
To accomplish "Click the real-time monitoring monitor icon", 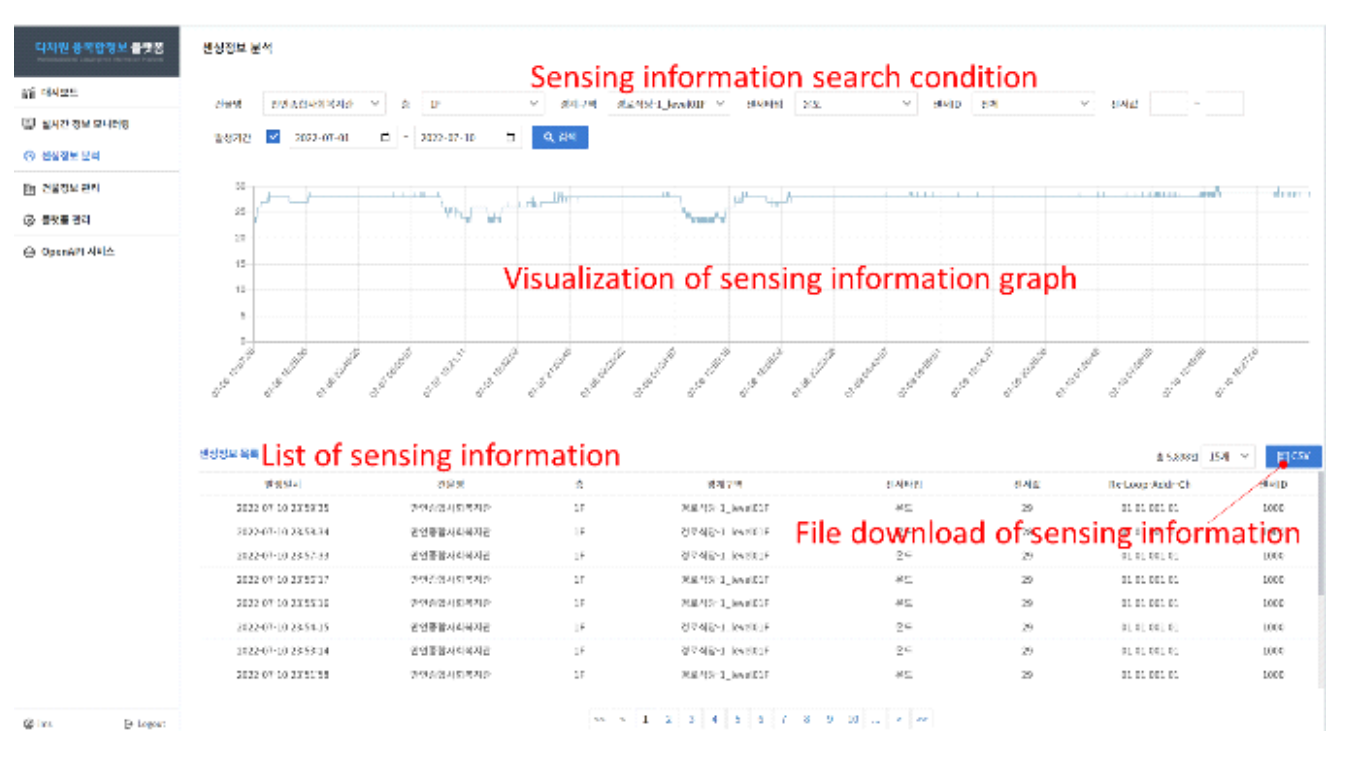I will tap(28, 125).
